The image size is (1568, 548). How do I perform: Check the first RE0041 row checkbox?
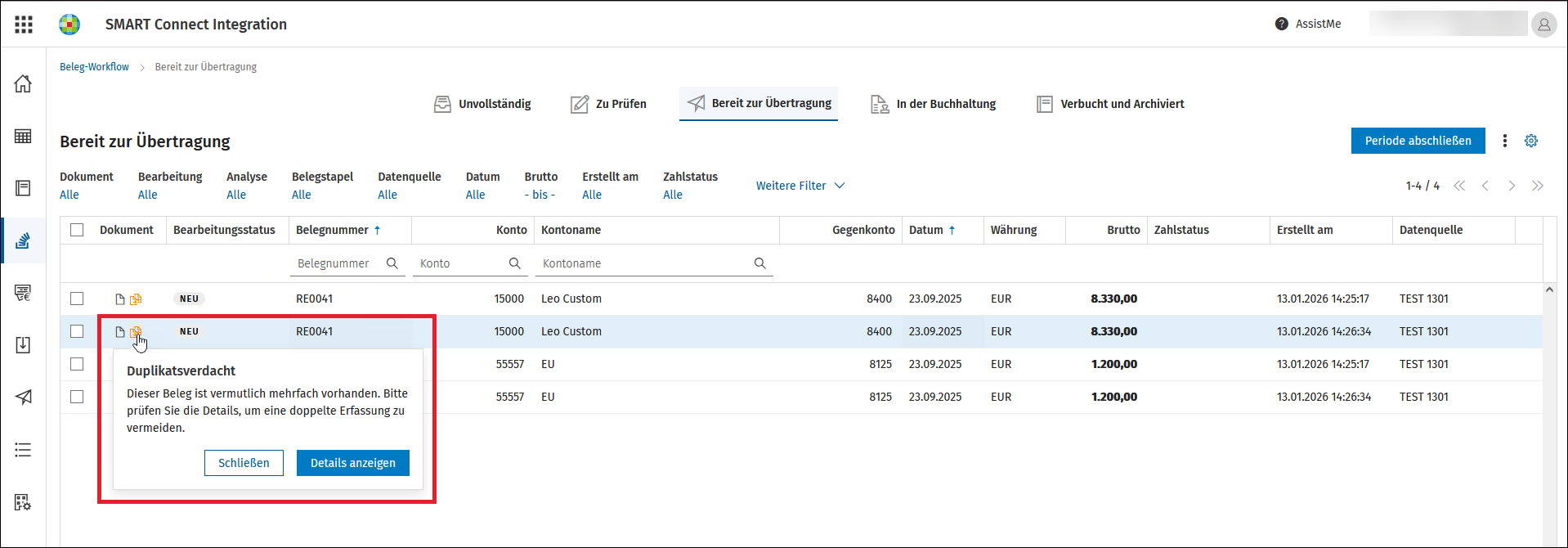(x=77, y=299)
